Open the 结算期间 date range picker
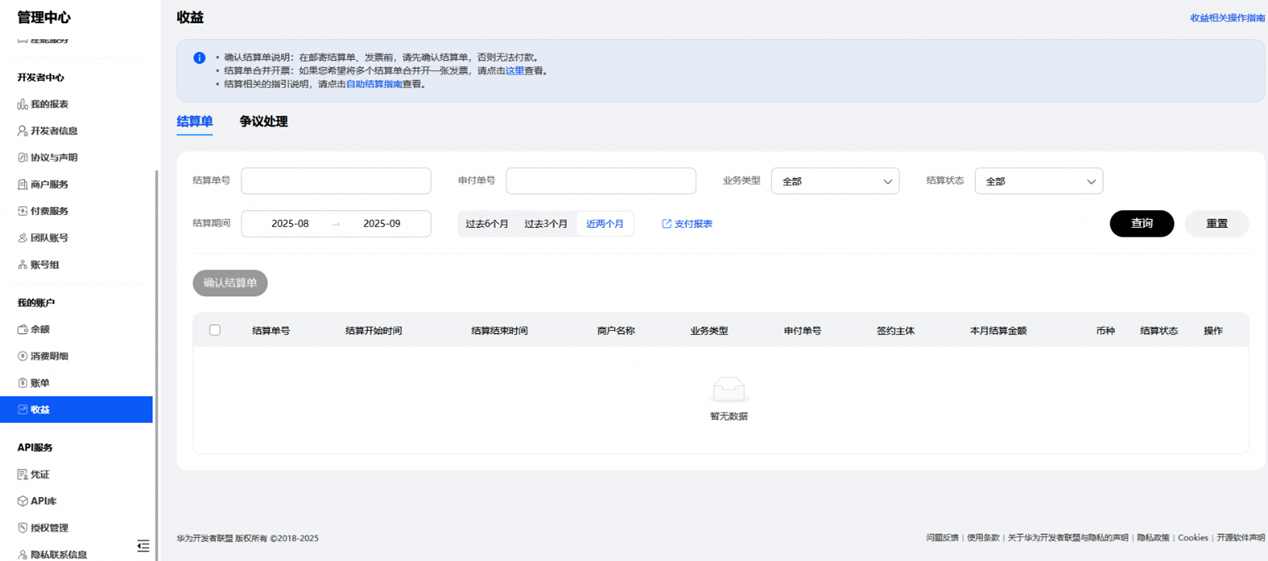This screenshot has width=1268, height=561. click(336, 224)
